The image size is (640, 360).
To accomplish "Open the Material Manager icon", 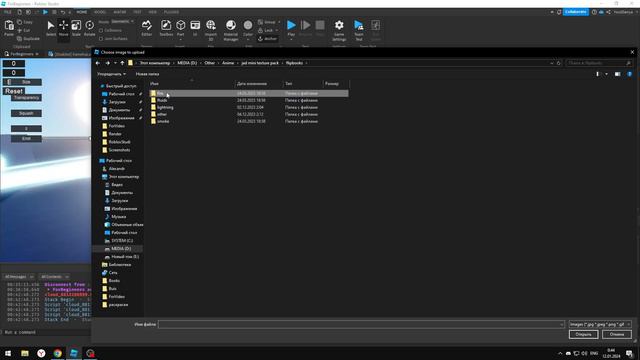I will click(x=231, y=25).
